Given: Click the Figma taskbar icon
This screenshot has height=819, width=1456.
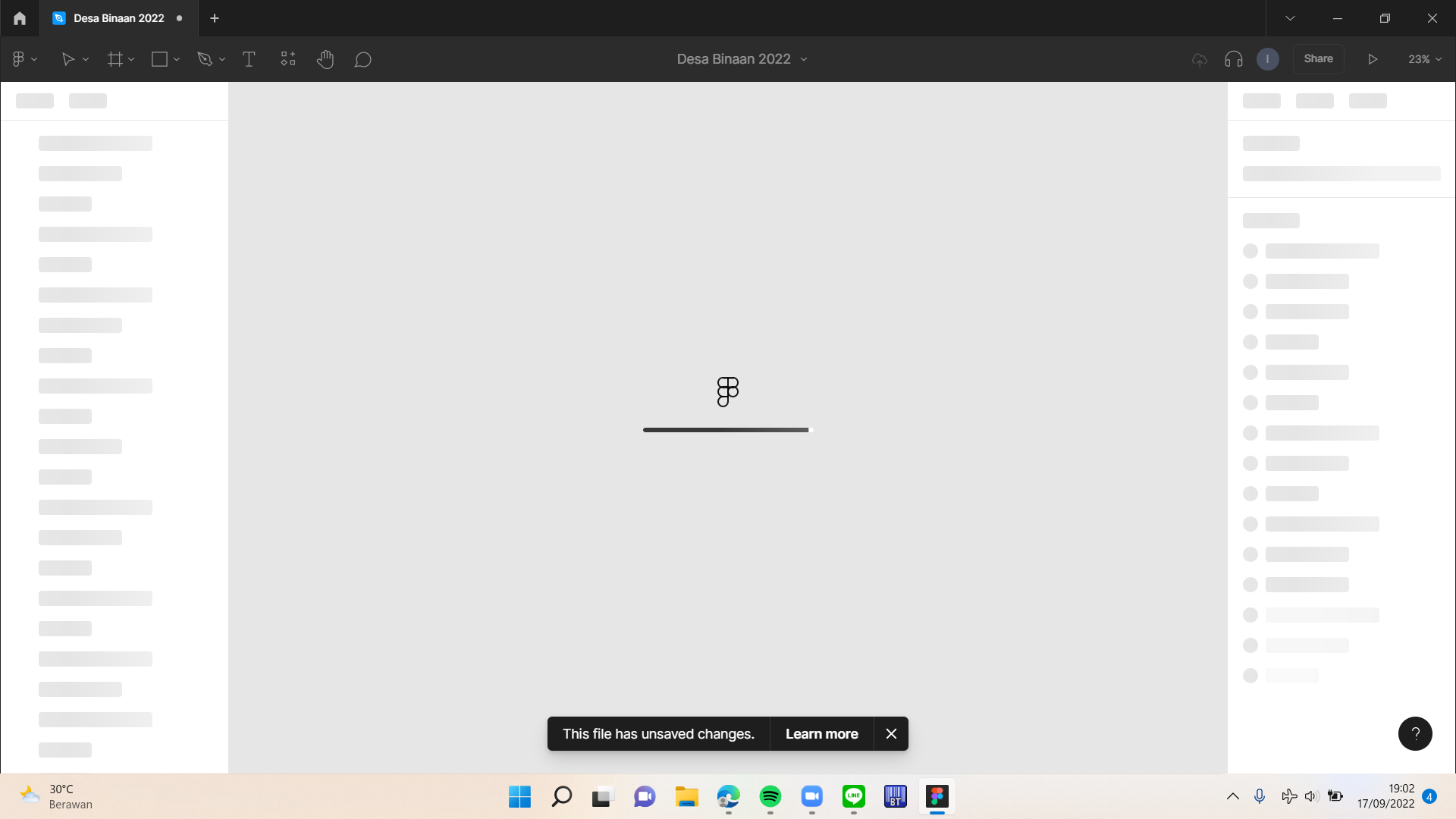Looking at the screenshot, I should (937, 797).
